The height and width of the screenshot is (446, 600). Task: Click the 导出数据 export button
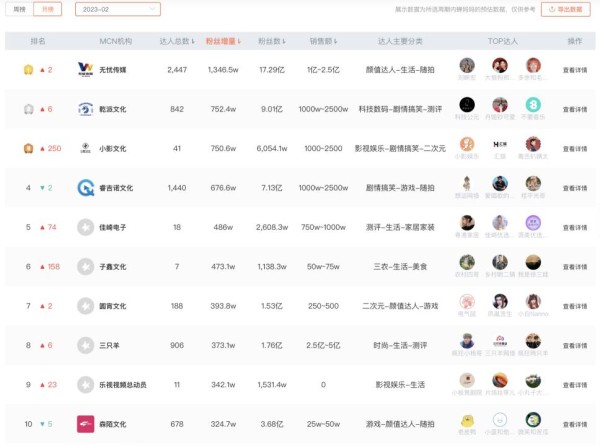[x=566, y=9]
